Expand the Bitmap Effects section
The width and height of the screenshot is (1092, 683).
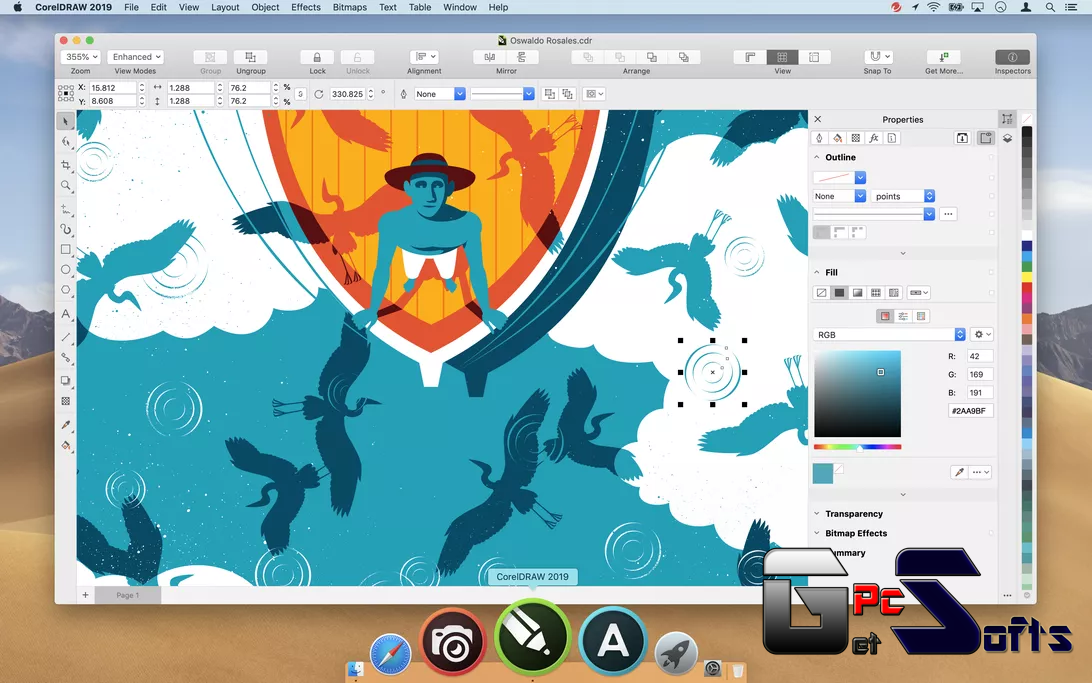(817, 533)
